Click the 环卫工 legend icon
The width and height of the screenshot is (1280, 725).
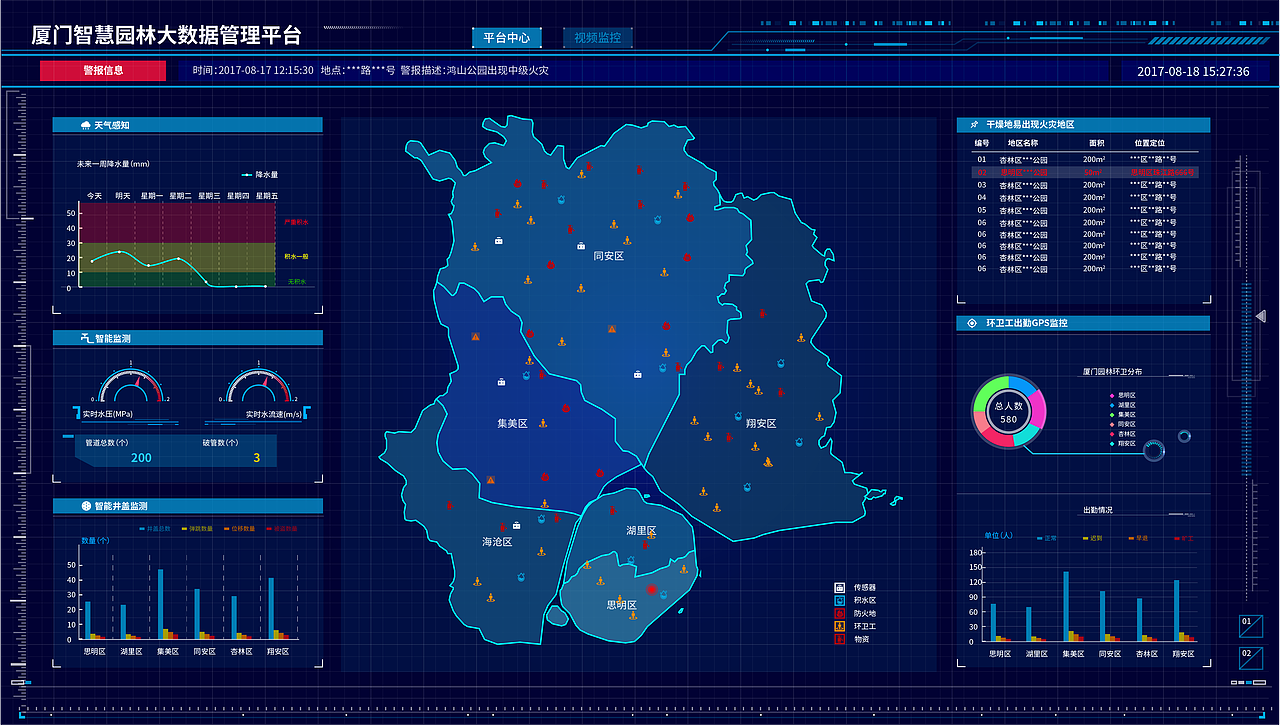point(839,626)
